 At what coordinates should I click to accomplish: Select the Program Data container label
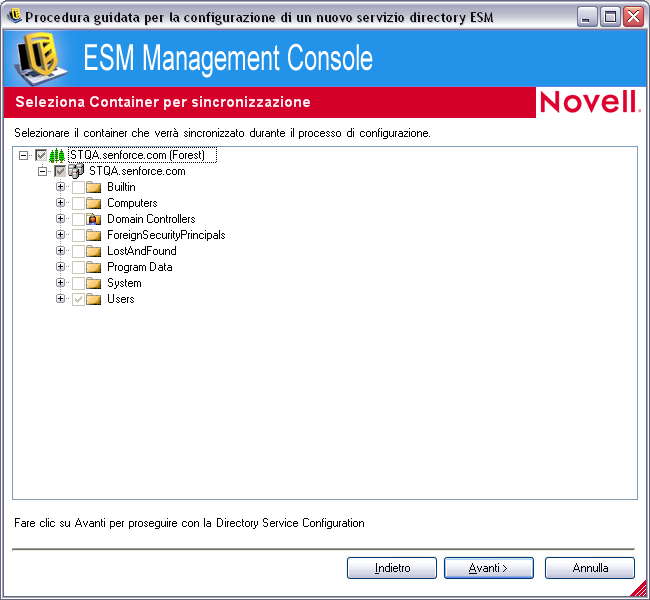click(x=139, y=267)
